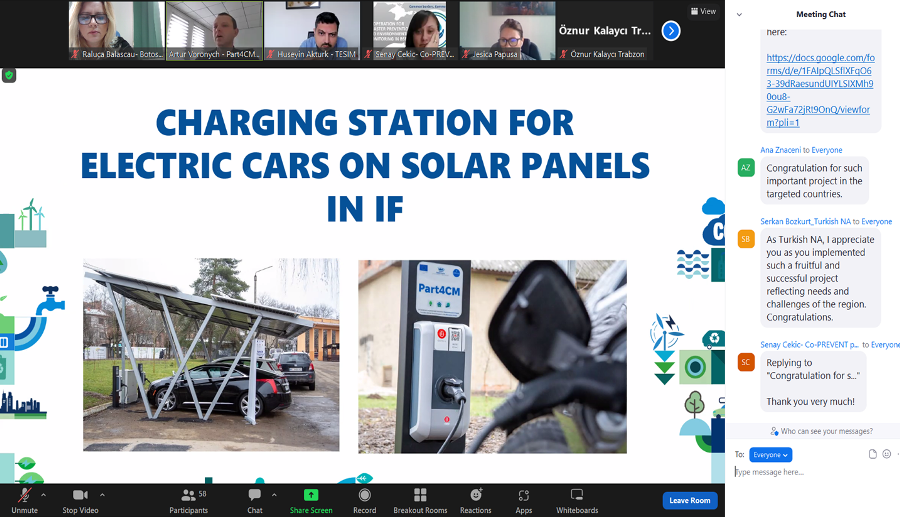
Task: Open the Participants panel
Action: coord(188,500)
